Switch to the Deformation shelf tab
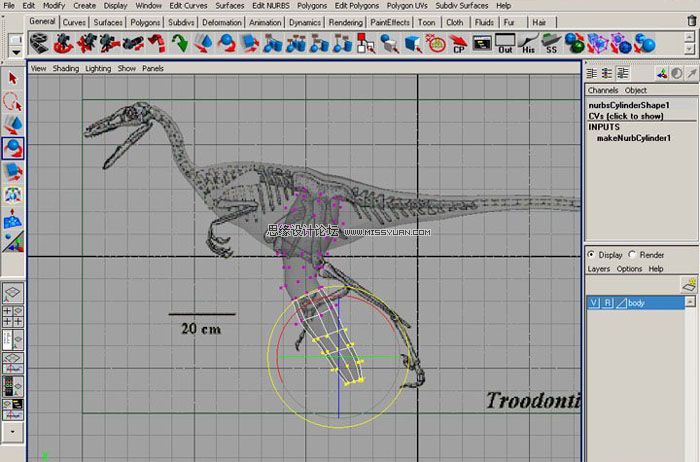 point(220,22)
